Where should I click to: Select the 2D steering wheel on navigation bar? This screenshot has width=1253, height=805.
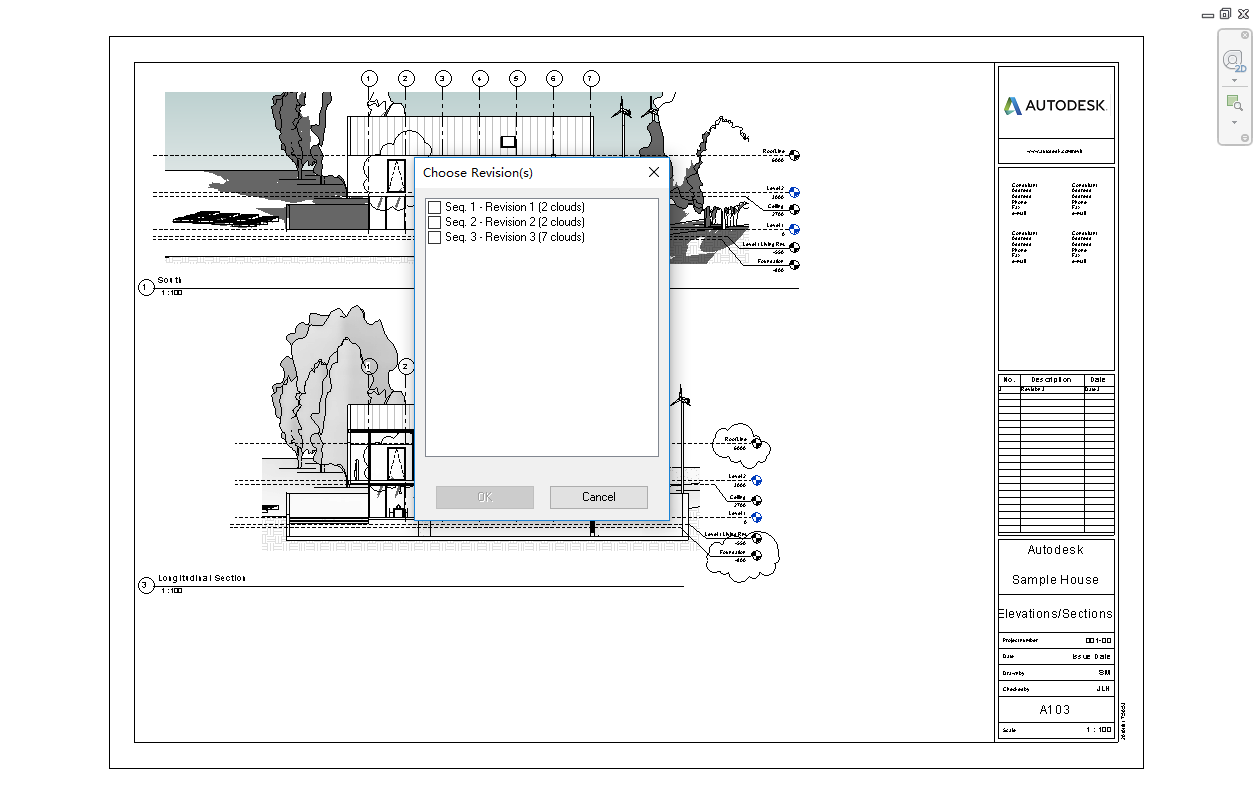click(1233, 60)
